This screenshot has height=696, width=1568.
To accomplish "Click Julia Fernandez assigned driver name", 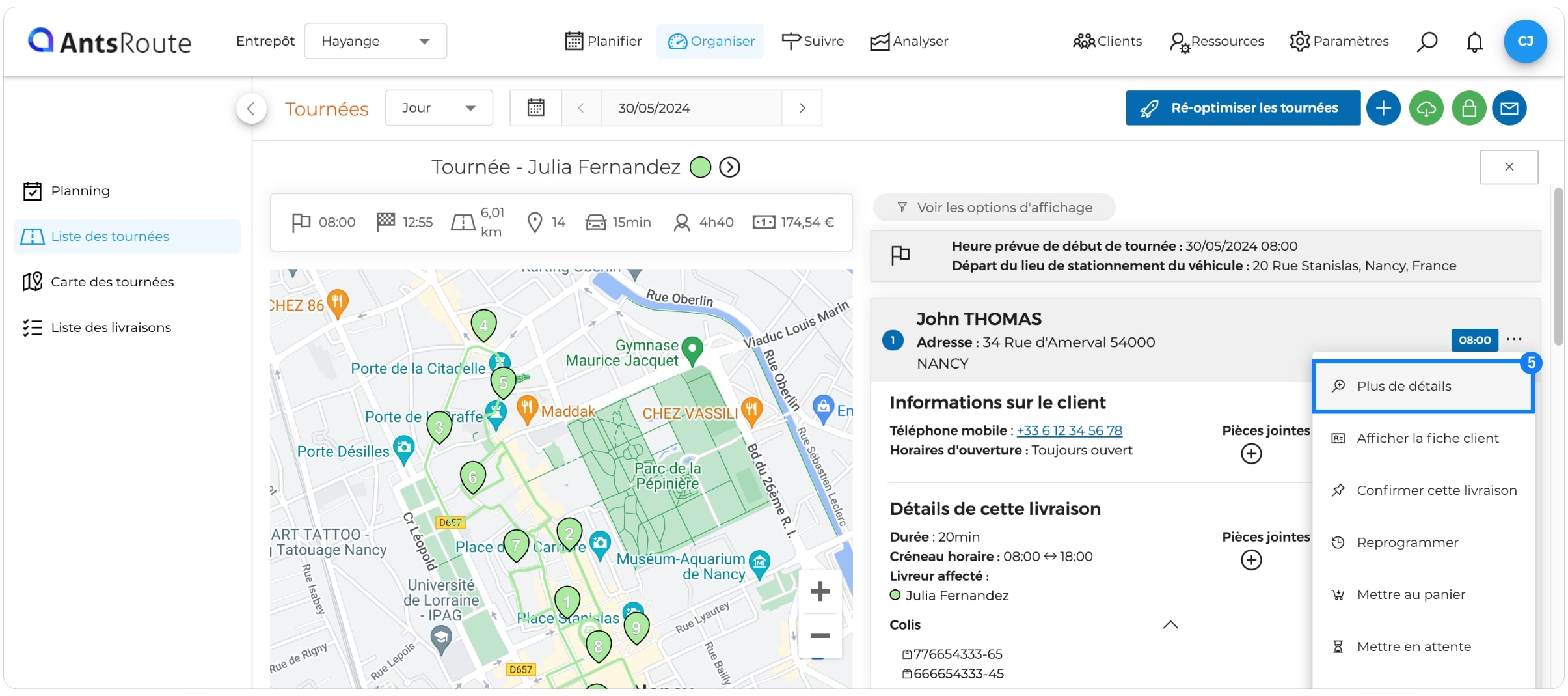I will point(956,595).
